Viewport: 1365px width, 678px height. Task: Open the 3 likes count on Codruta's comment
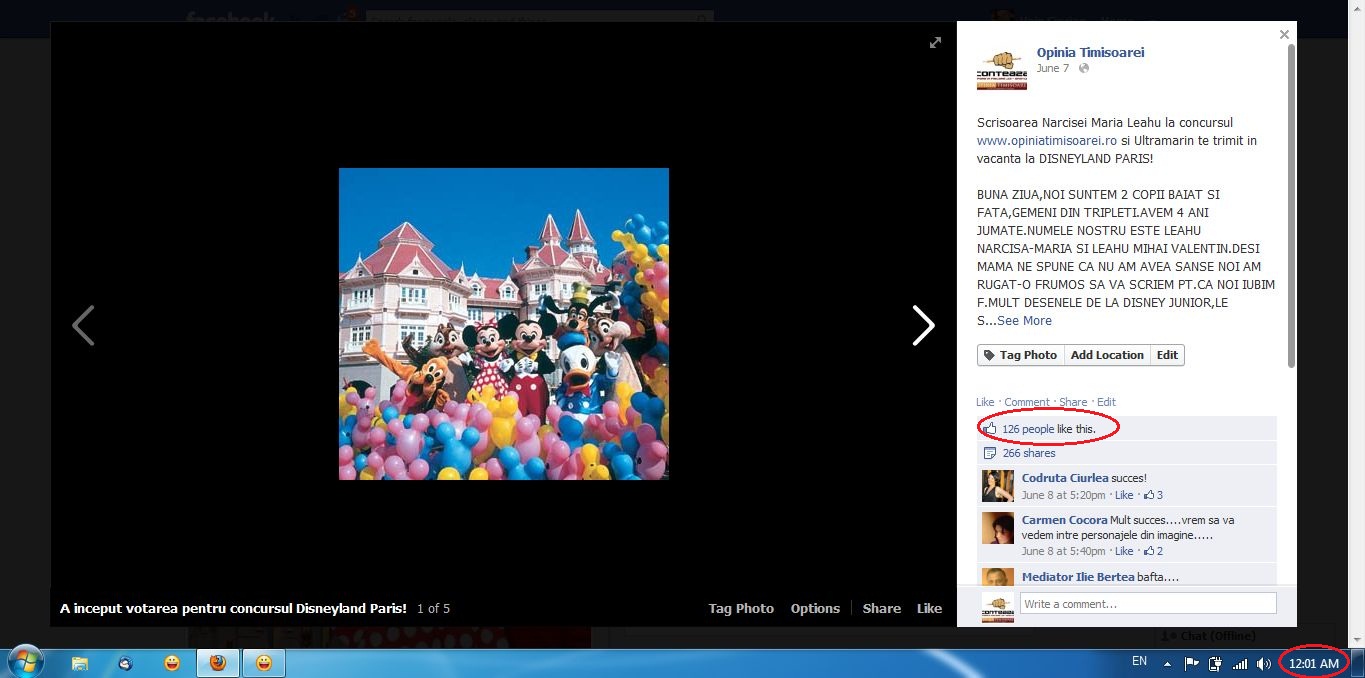(1153, 495)
